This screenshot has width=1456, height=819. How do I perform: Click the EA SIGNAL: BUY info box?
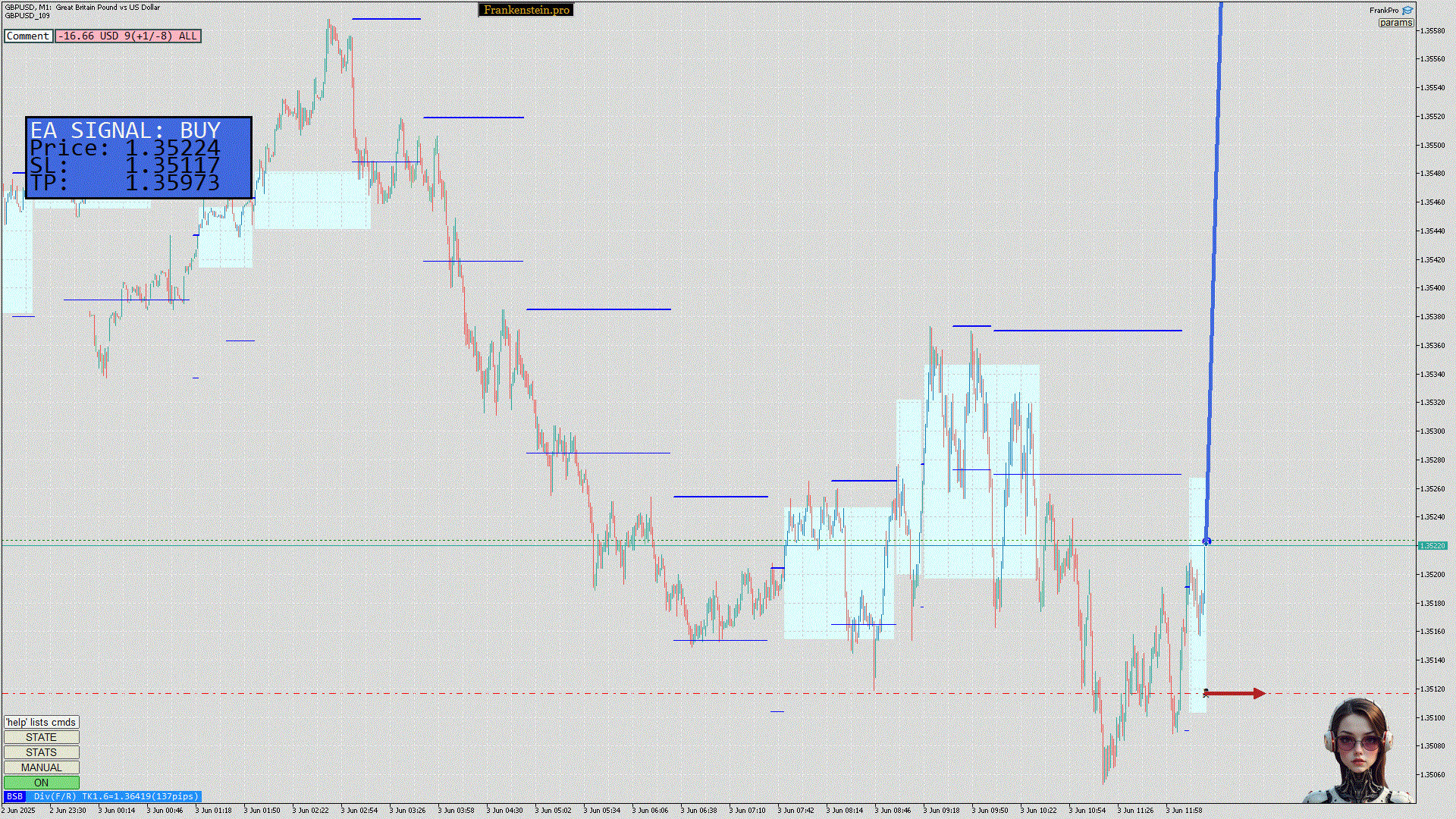coord(139,158)
